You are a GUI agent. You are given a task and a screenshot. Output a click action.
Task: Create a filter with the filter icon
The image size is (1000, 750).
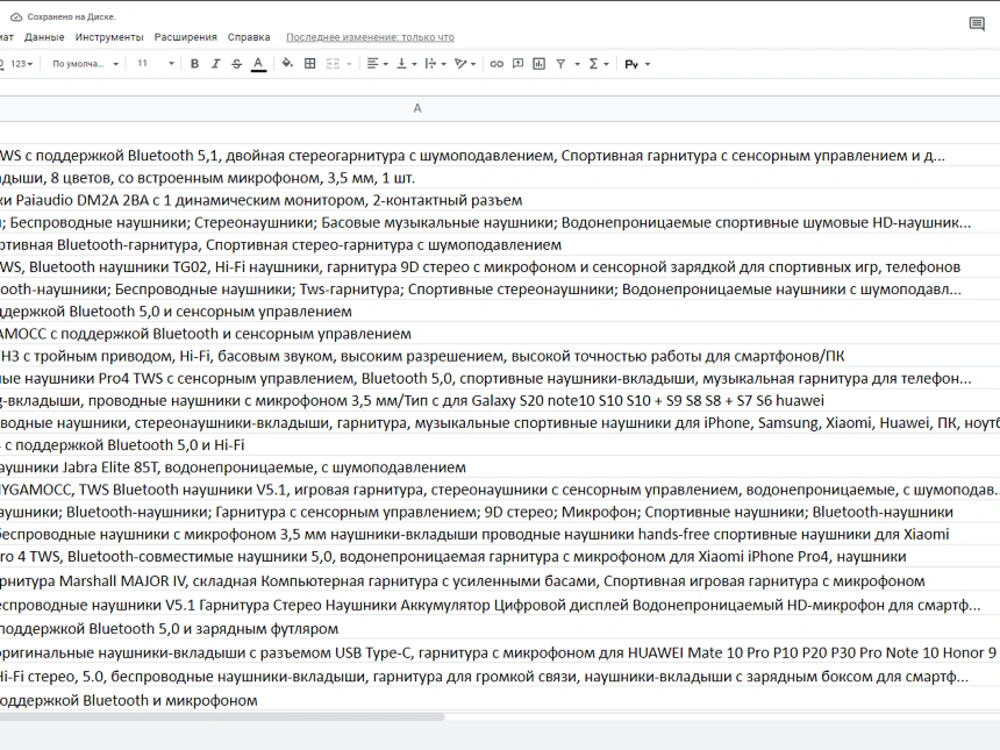[559, 63]
